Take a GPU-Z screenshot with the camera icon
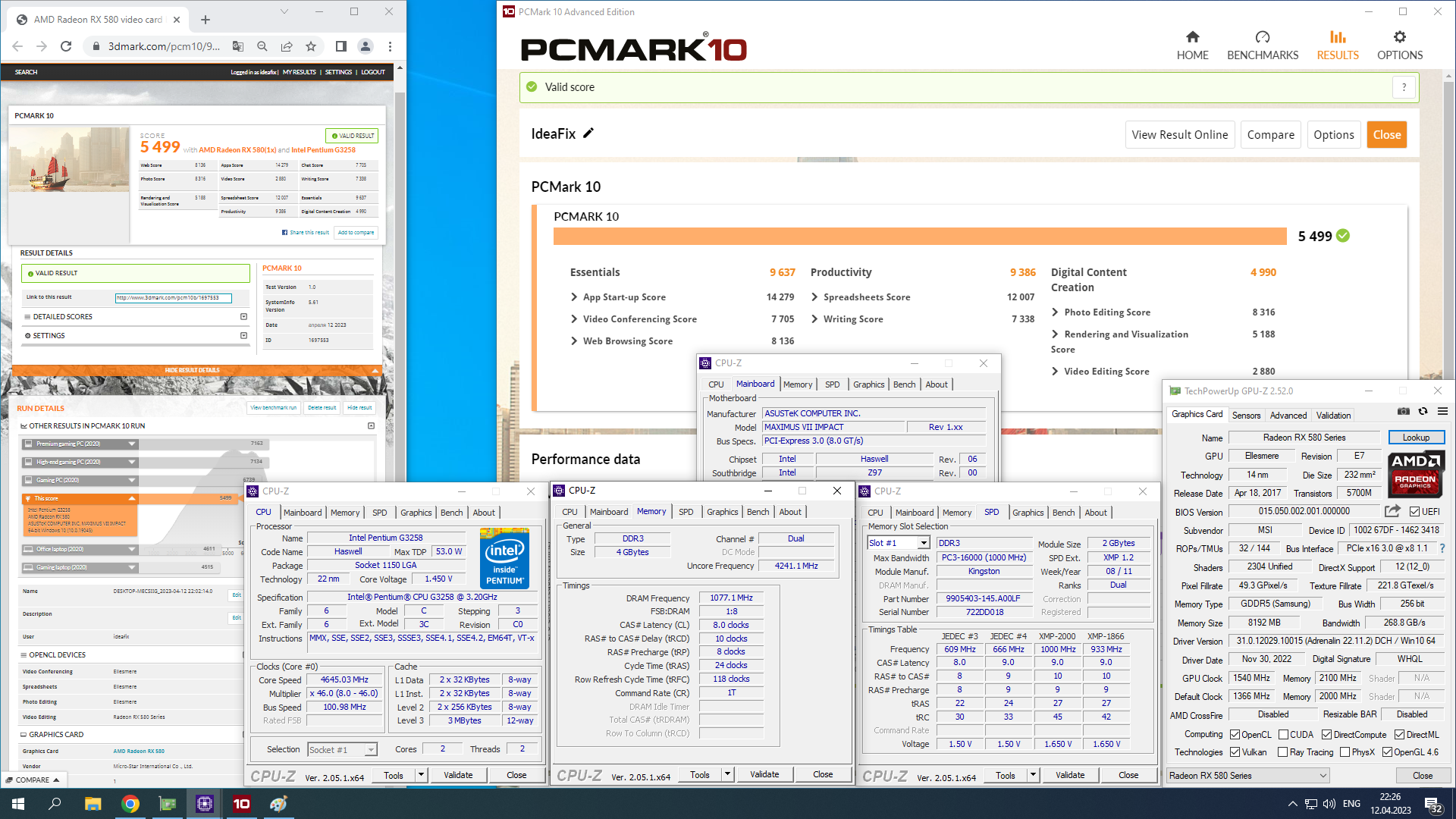 pos(1404,412)
